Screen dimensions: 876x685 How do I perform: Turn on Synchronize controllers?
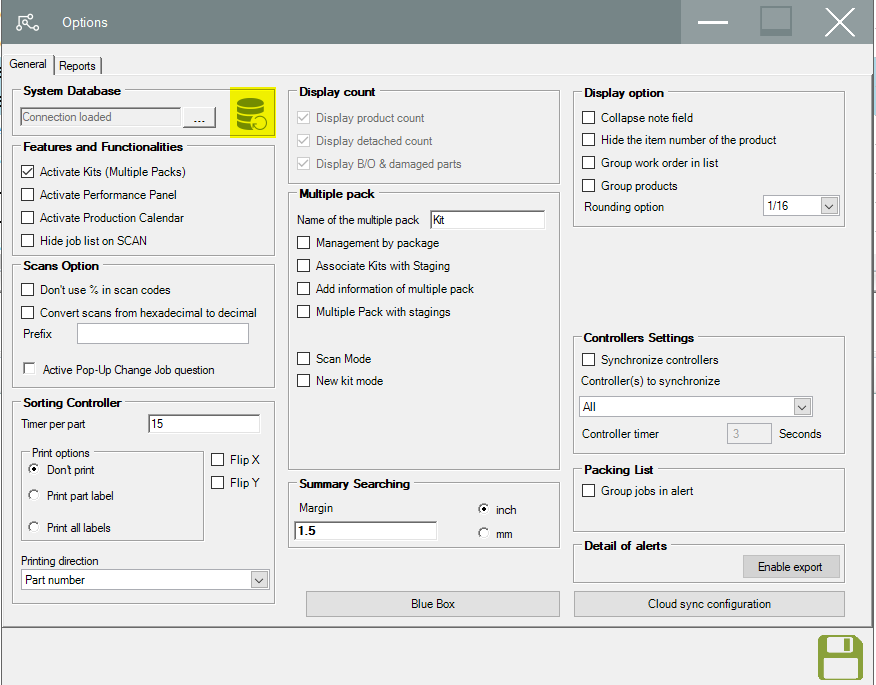tap(588, 359)
